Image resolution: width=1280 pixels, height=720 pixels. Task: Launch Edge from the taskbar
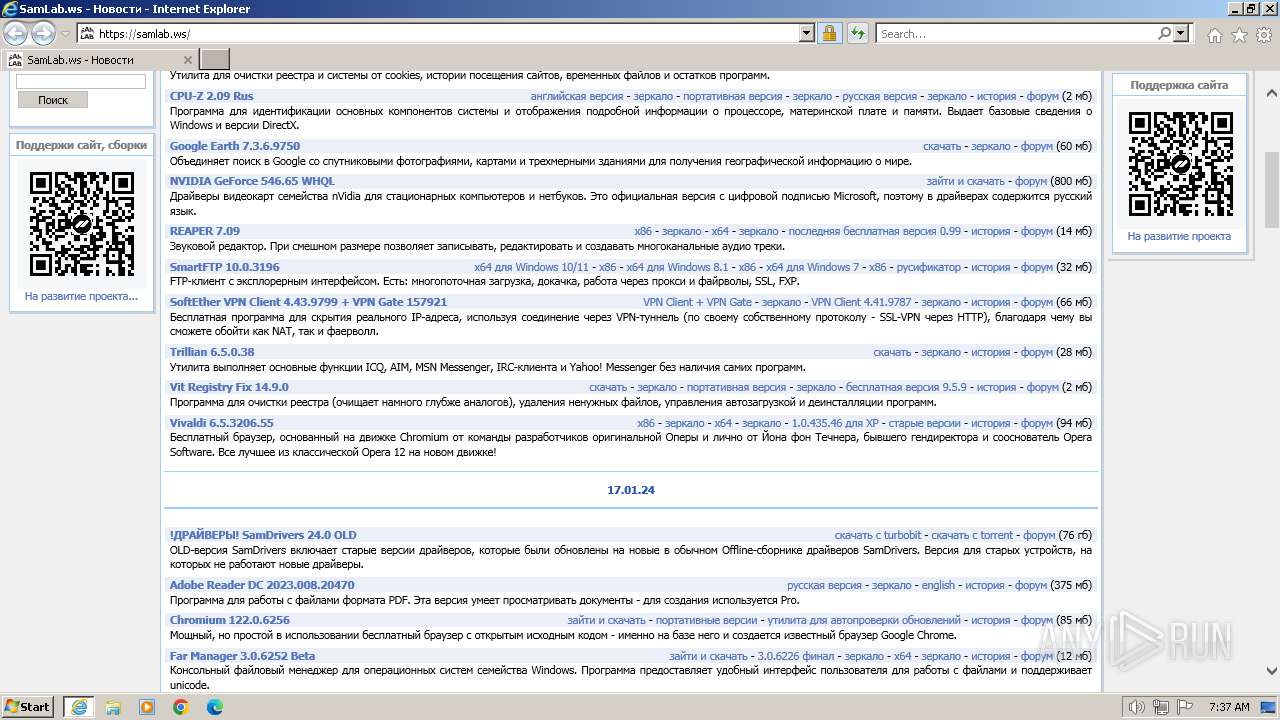(215, 707)
